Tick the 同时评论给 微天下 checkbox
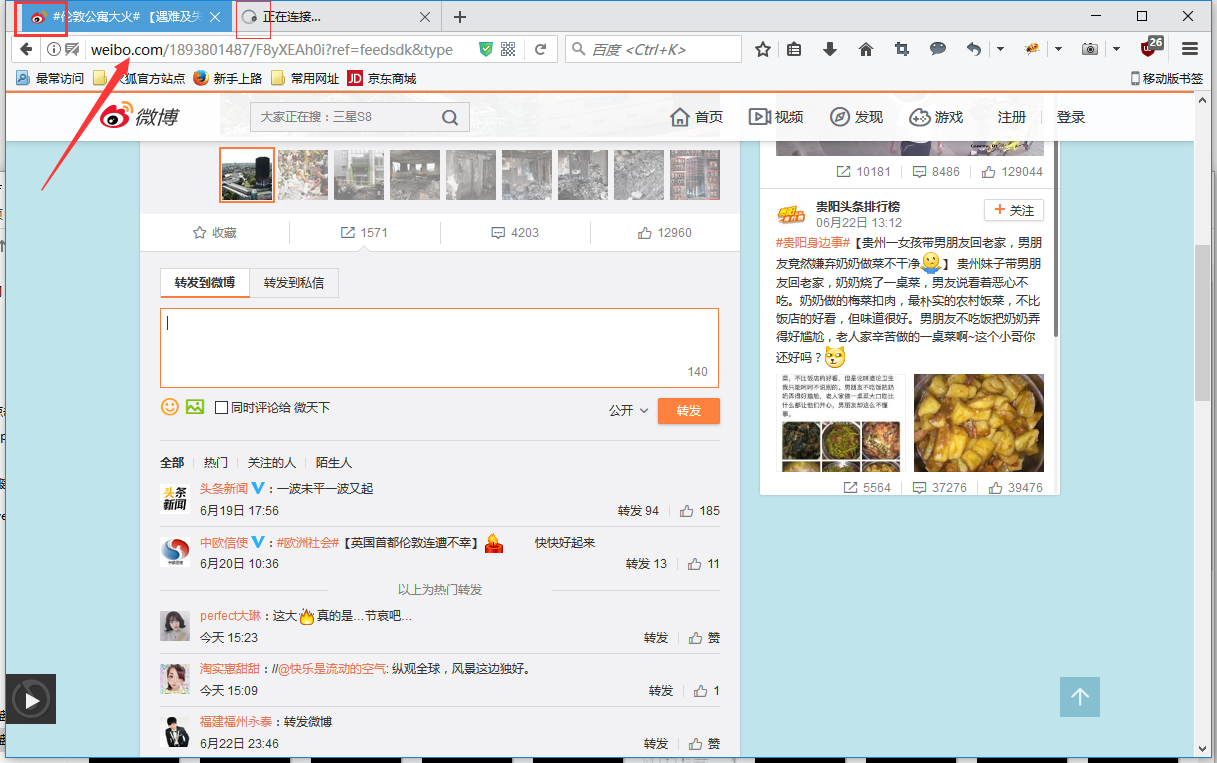This screenshot has height=763, width=1217. pyautogui.click(x=221, y=408)
